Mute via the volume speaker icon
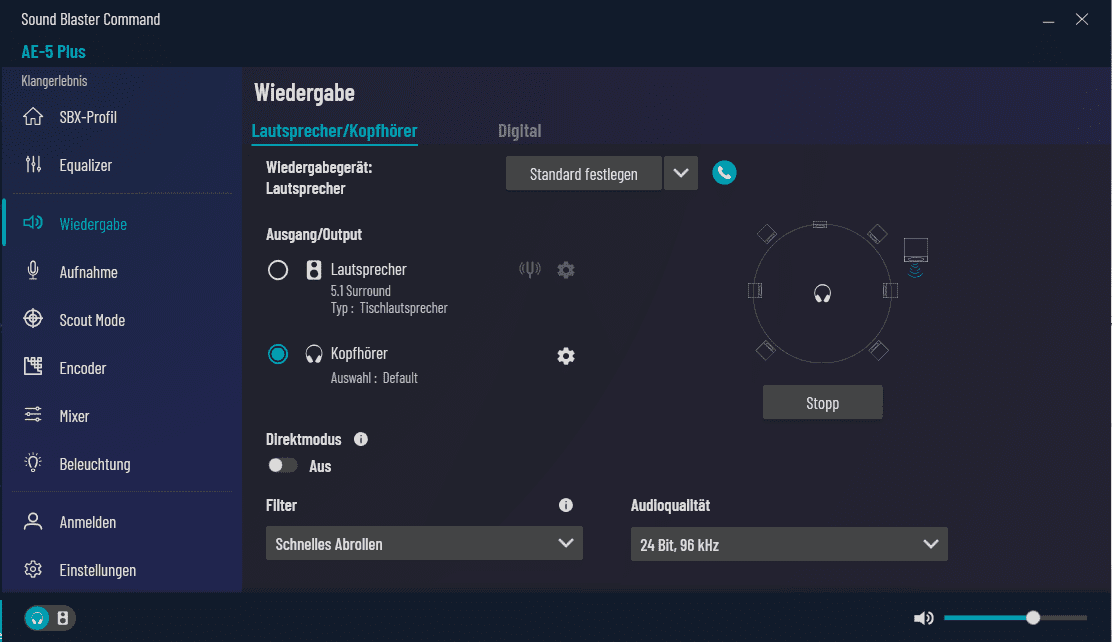 point(923,618)
